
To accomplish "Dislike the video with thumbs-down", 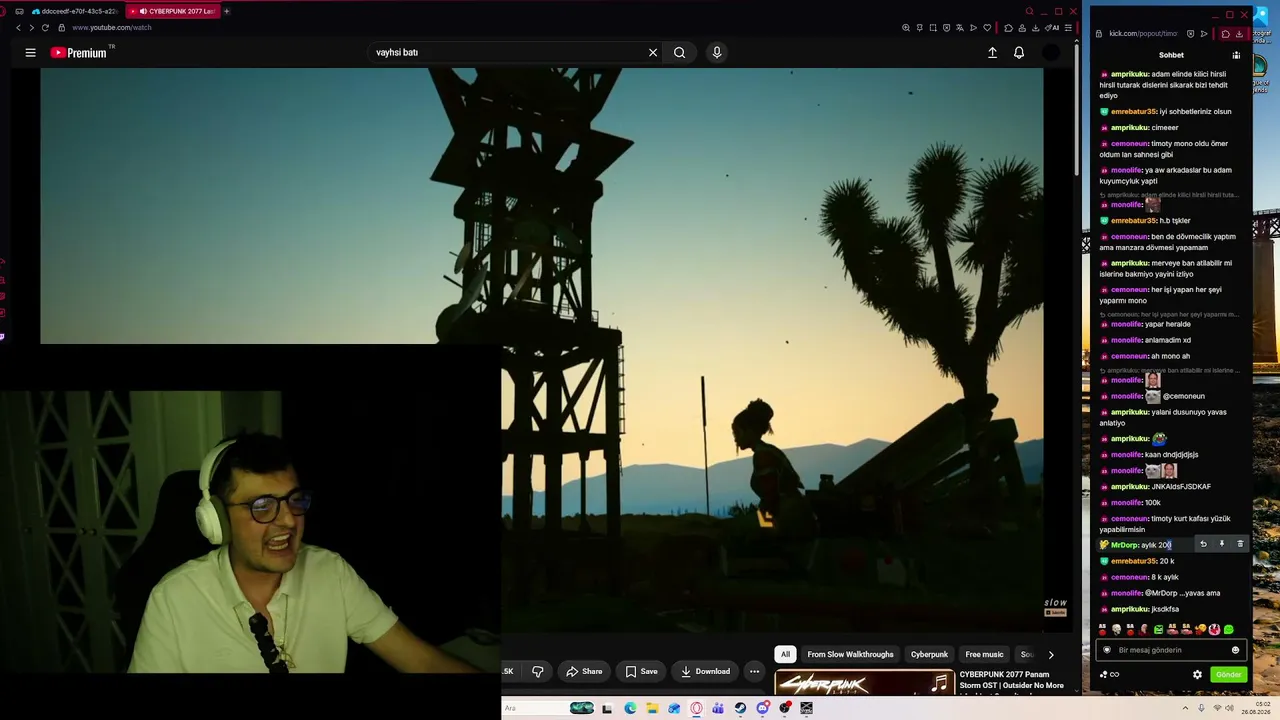I will tap(537, 671).
